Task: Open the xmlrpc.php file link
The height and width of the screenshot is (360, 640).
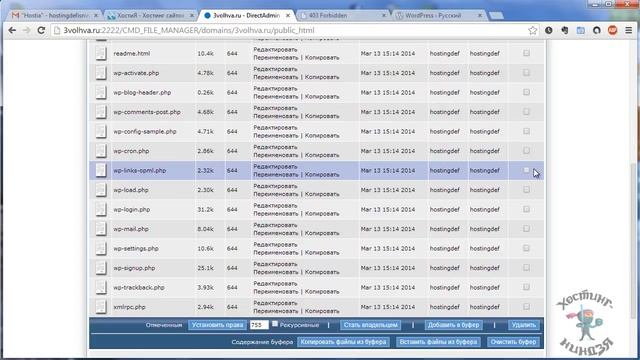Action: coord(129,307)
